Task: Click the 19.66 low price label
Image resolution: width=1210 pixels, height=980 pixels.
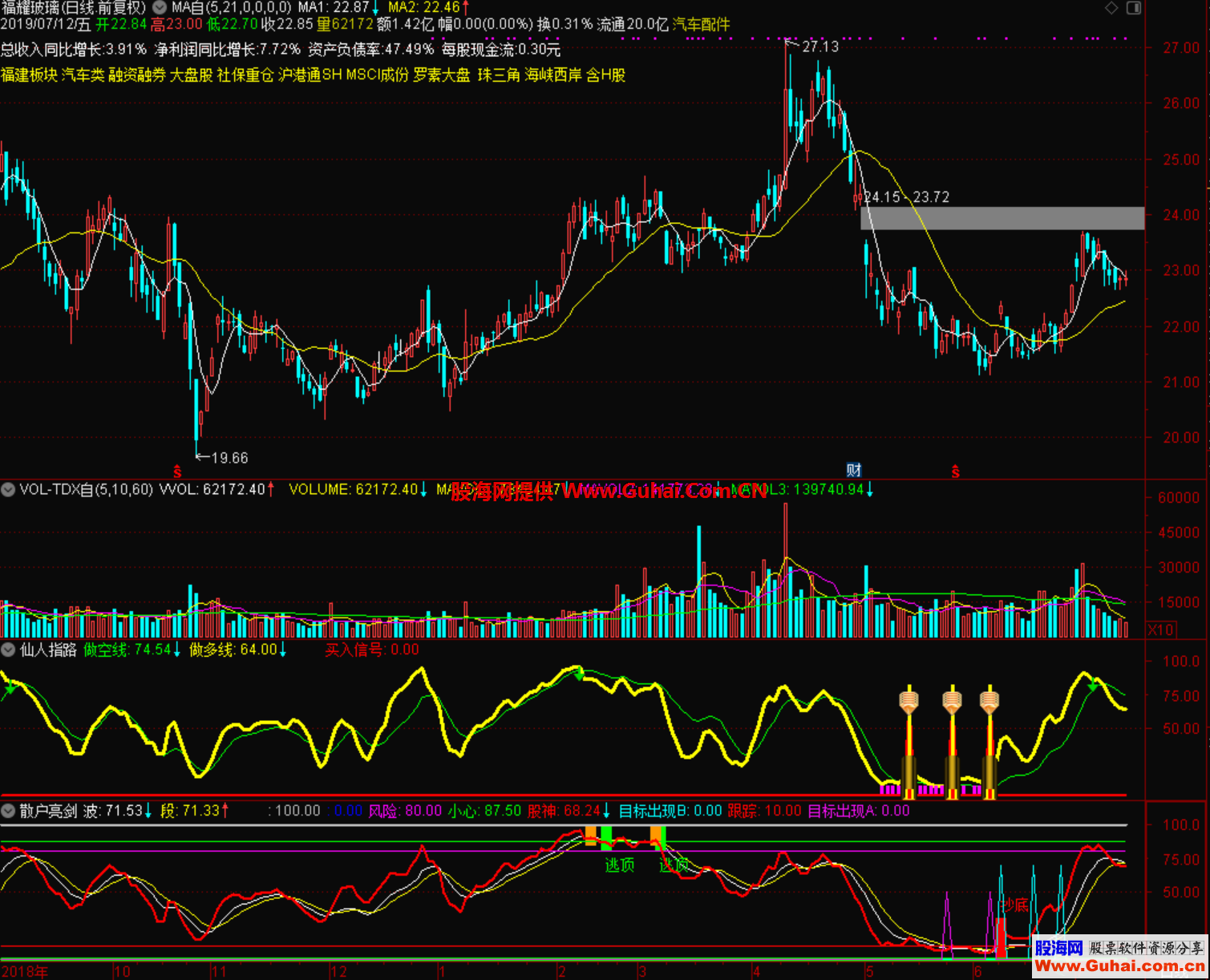Action: (229, 458)
